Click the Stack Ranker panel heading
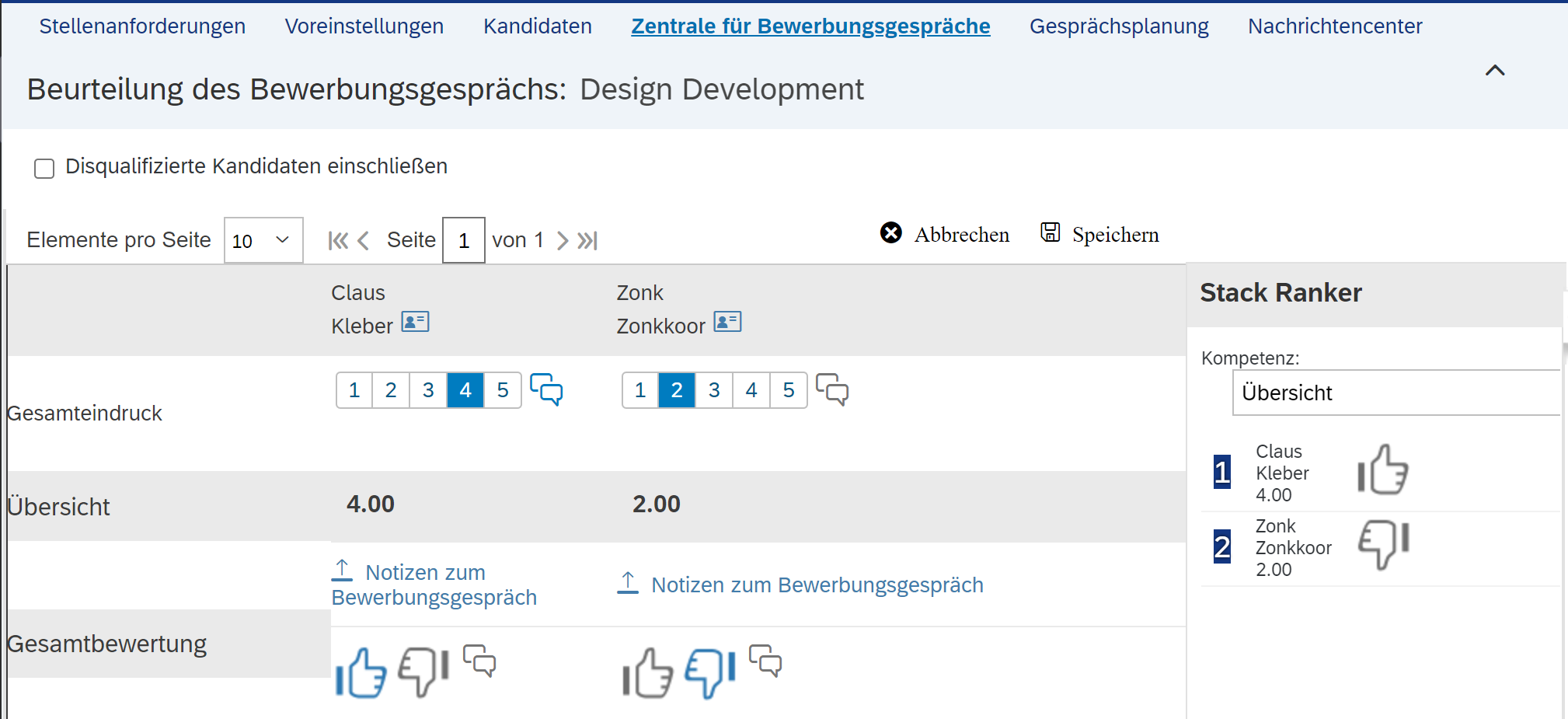The width and height of the screenshot is (1568, 719). coord(1281,292)
